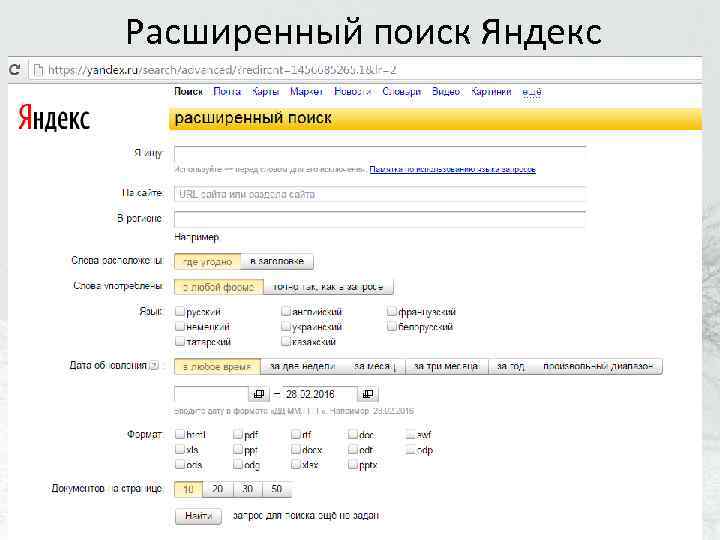Open the Видео service link

446,91
